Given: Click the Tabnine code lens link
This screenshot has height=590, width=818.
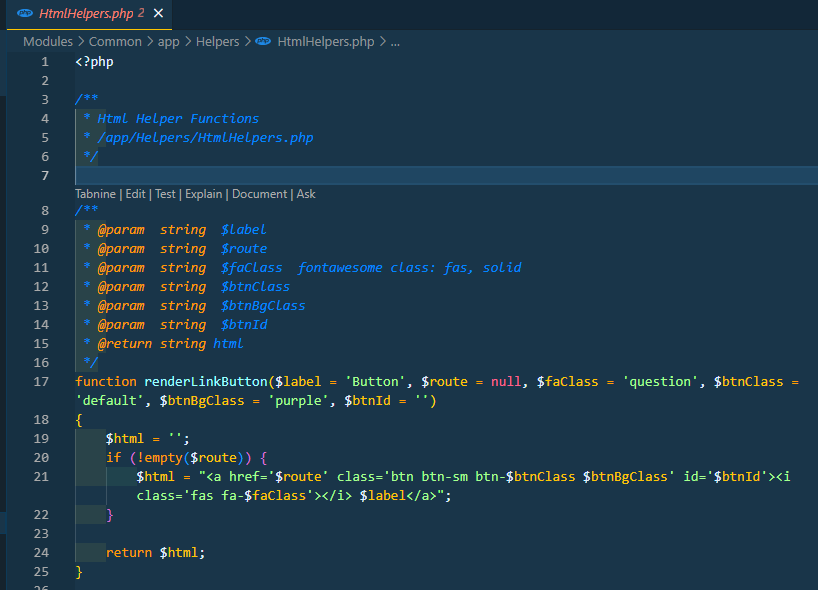Looking at the screenshot, I should tap(95, 194).
